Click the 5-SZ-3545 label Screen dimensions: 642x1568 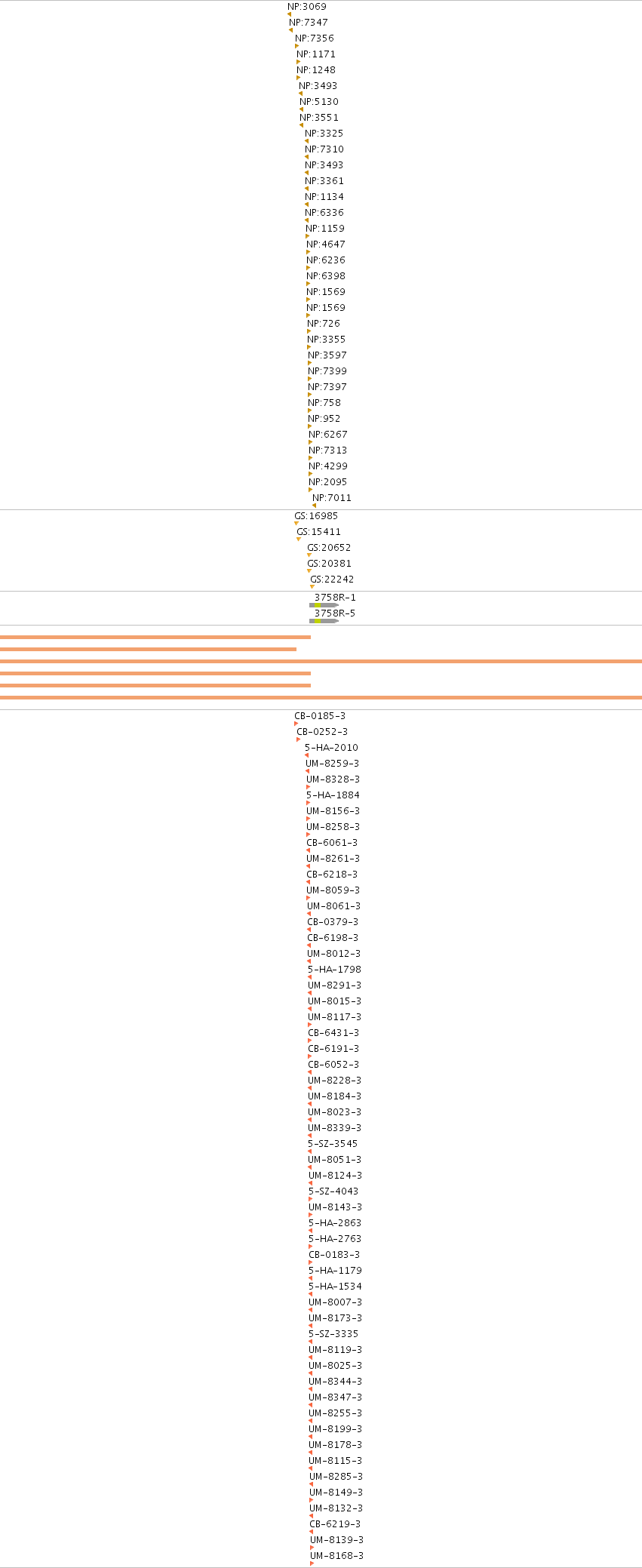point(333,1144)
